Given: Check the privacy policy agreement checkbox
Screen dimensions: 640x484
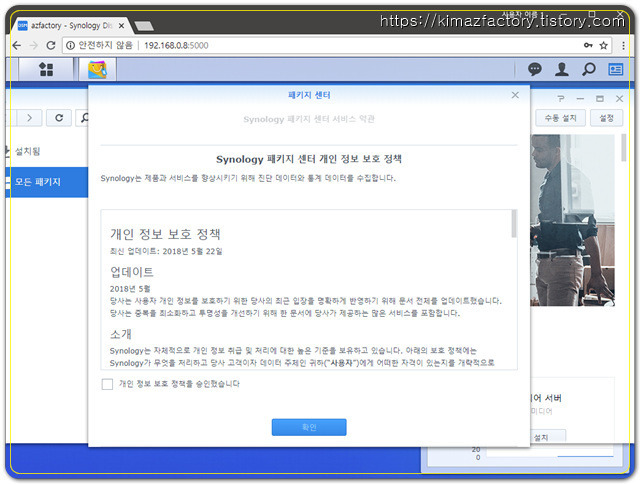Looking at the screenshot, I should [107, 384].
